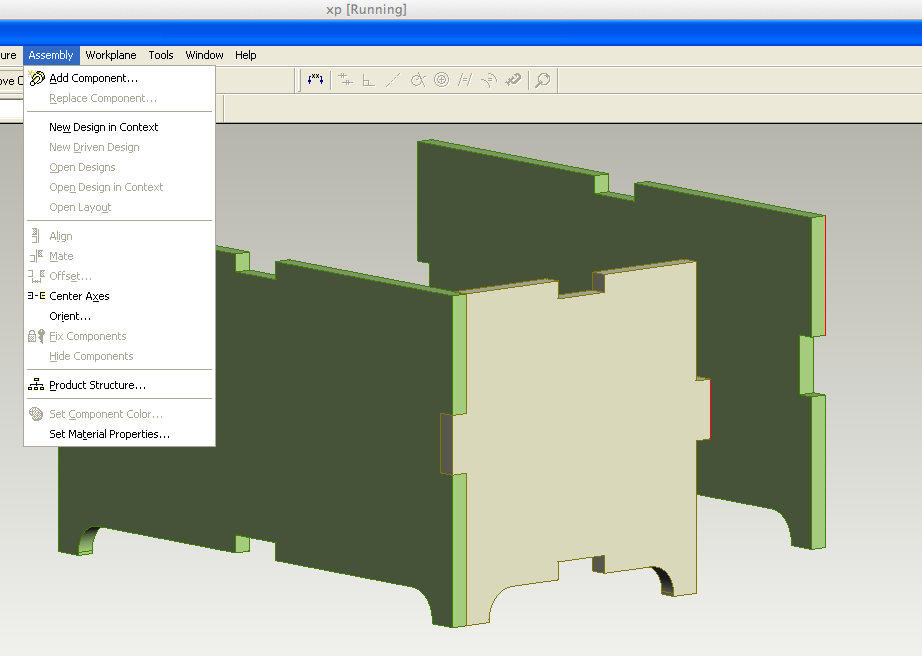Click the tangent constraint icon
Screen dimensions: 922x656
pos(417,80)
